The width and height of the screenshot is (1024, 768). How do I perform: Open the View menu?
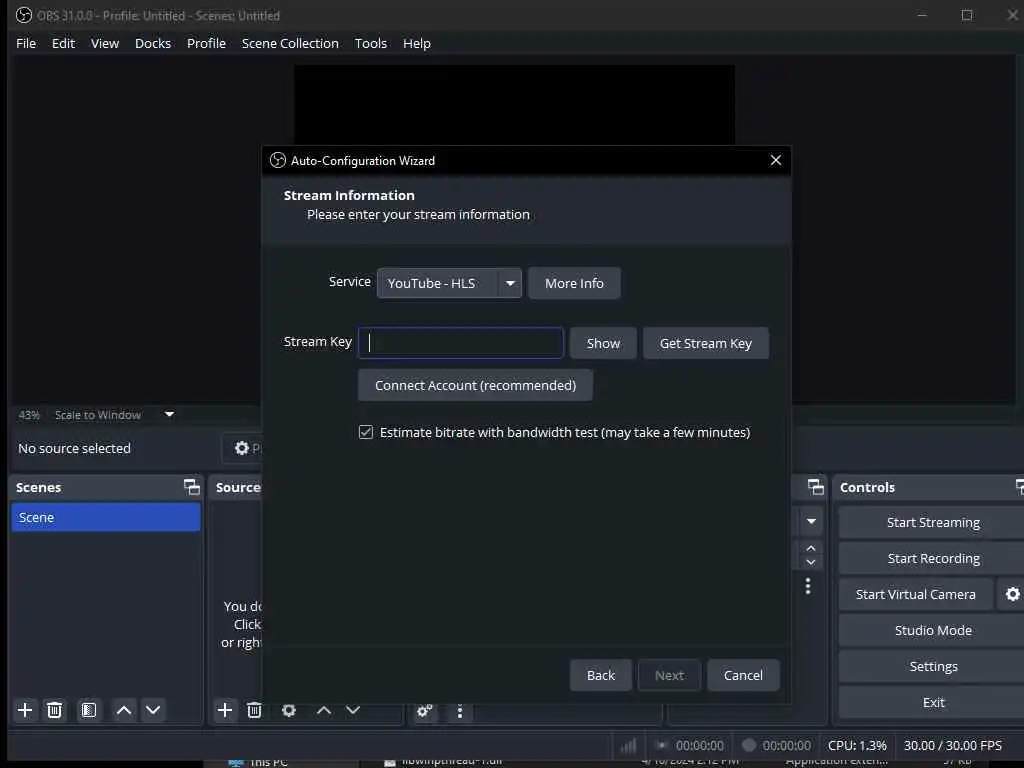105,43
